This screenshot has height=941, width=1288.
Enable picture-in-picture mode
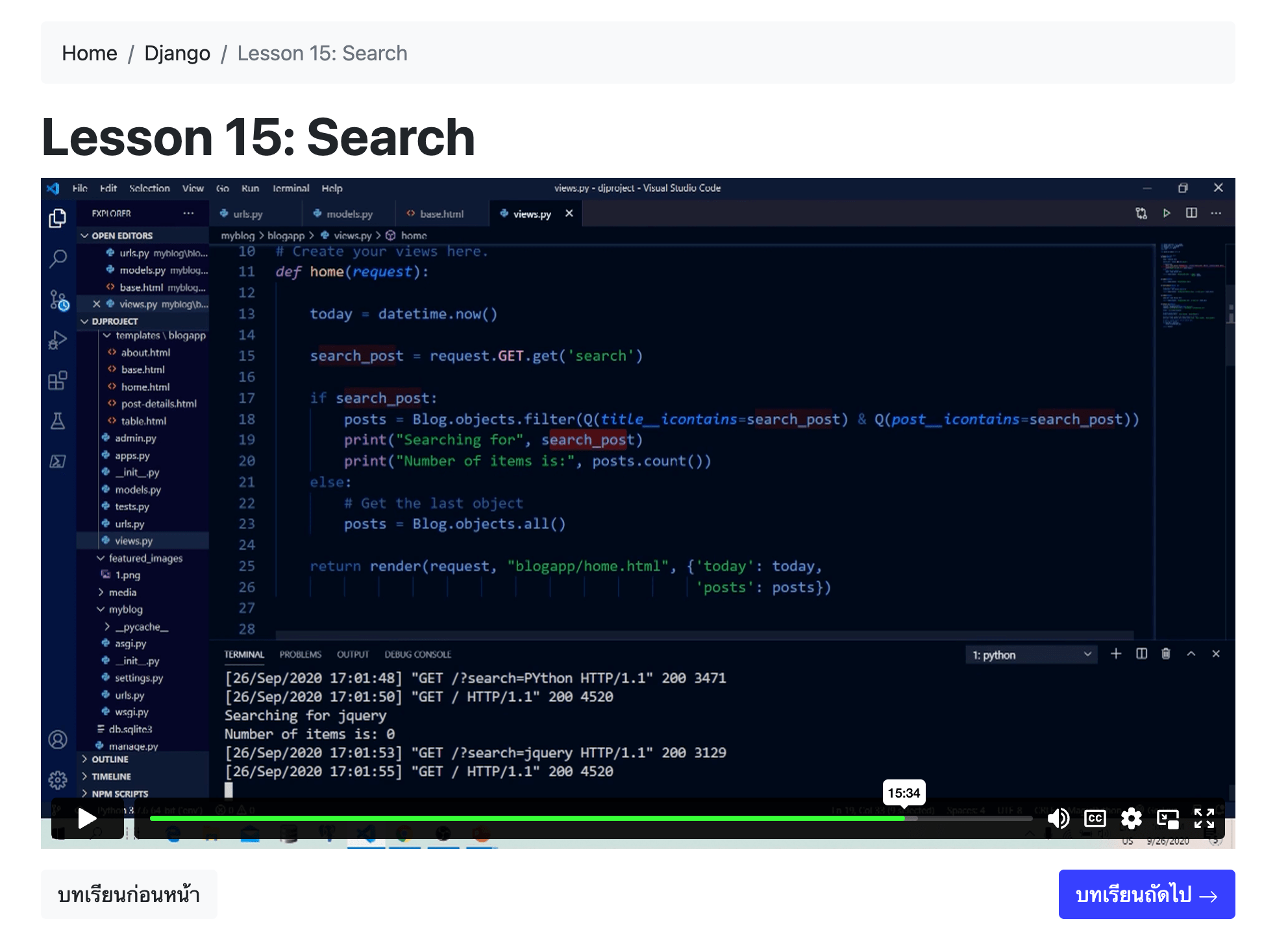1168,818
